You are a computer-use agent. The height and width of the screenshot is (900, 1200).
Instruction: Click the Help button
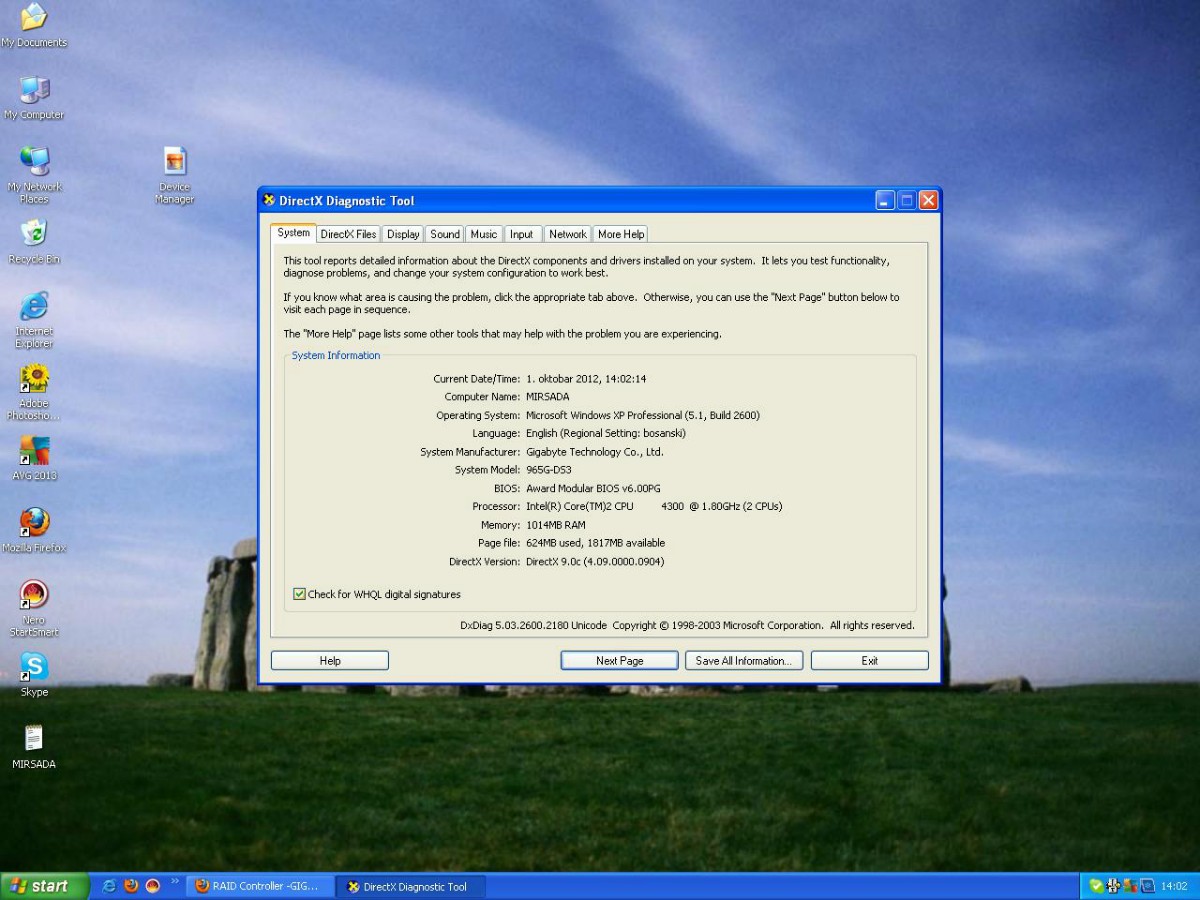click(330, 661)
